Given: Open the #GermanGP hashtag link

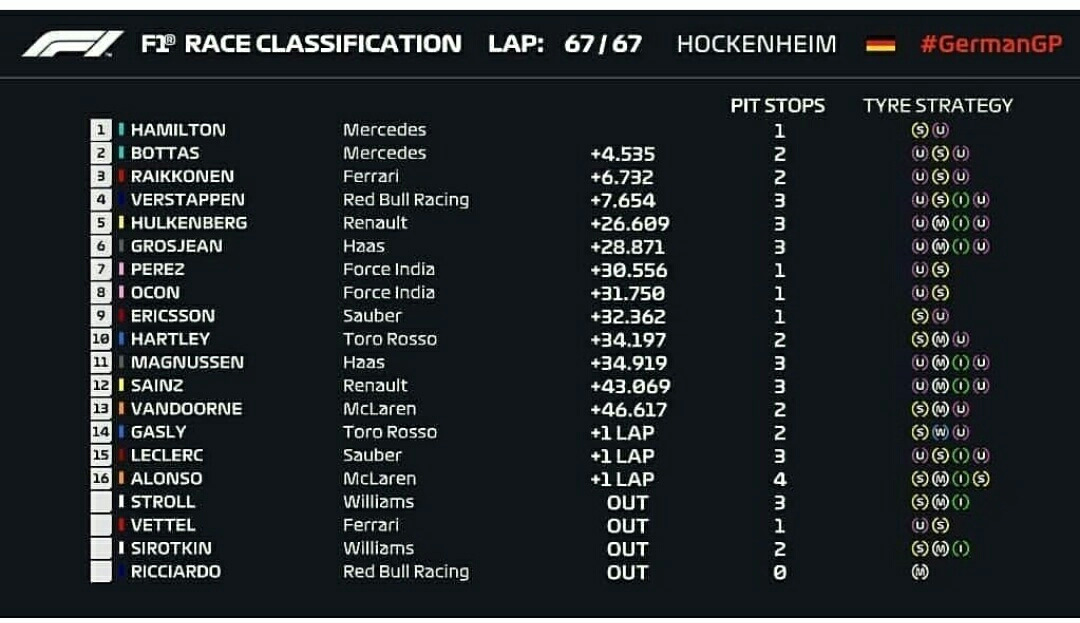Looking at the screenshot, I should pos(992,44).
